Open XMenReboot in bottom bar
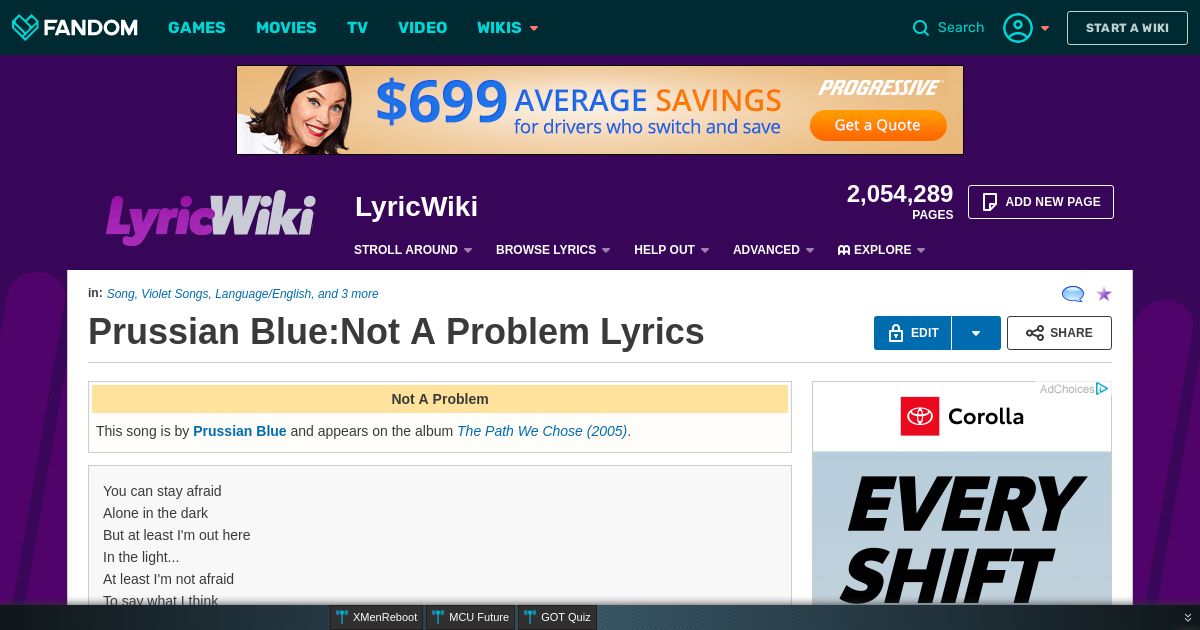1200x630 pixels. coord(377,617)
